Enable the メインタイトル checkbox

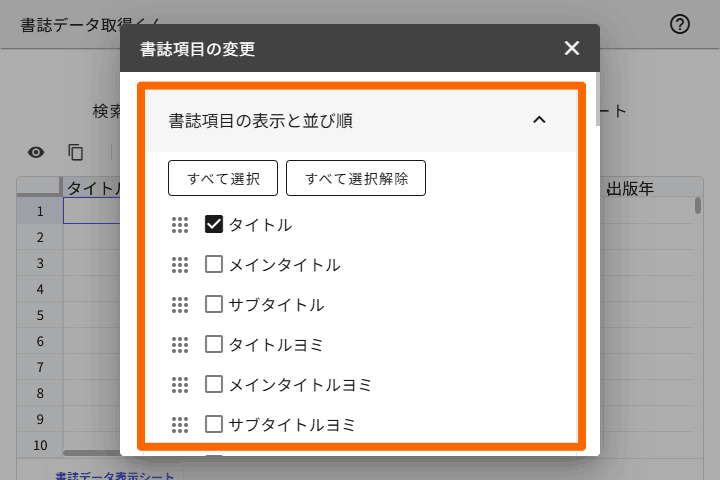point(213,265)
